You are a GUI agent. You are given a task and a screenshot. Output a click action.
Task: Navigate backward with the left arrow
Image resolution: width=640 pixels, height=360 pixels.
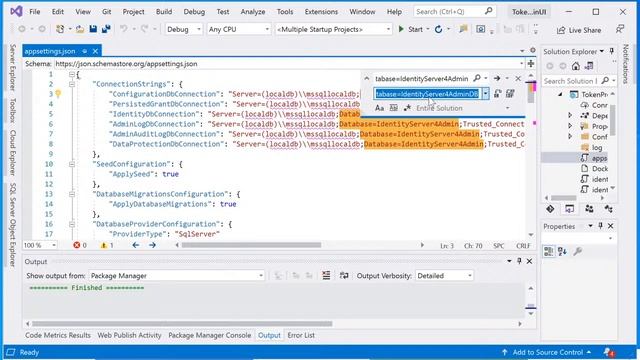[136, 245]
